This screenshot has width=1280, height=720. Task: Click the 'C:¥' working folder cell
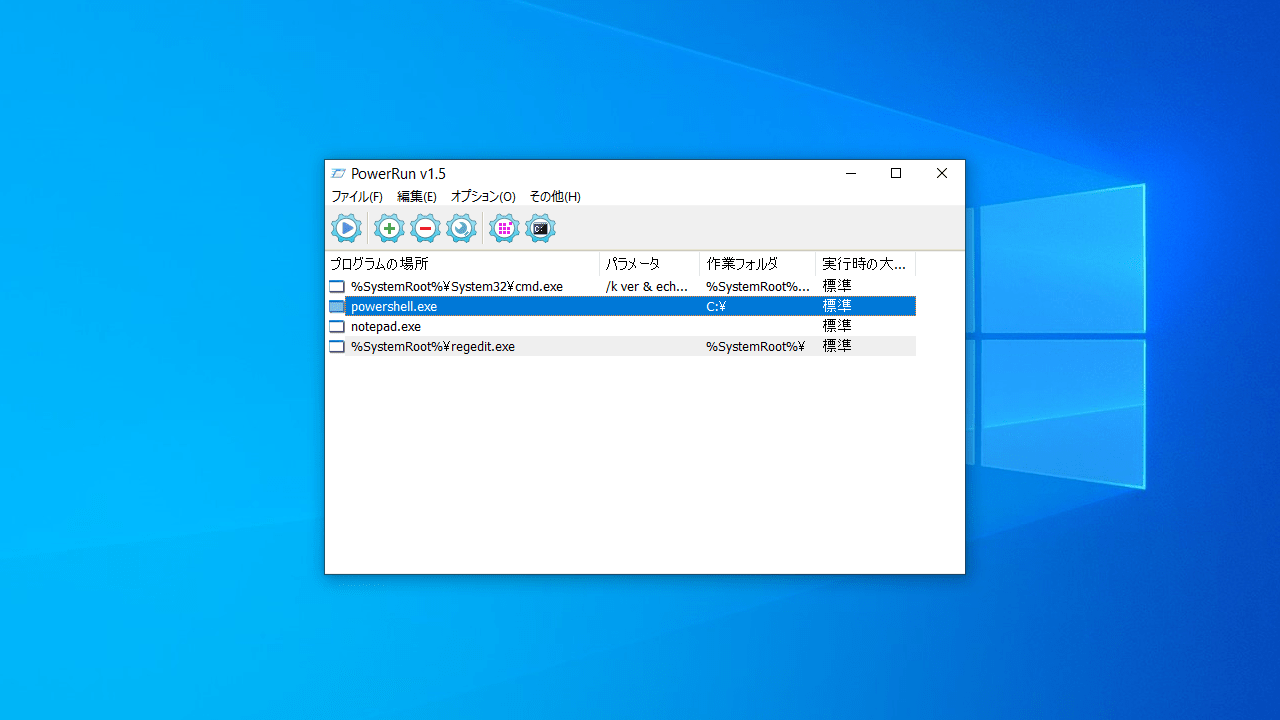tap(716, 307)
